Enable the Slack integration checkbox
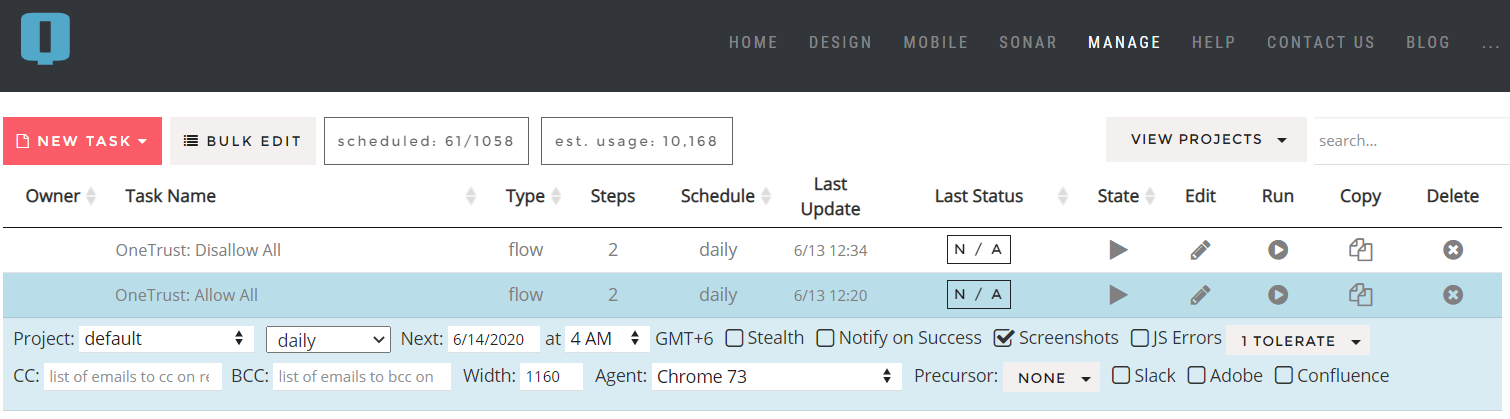This screenshot has width=1510, height=419. [1121, 376]
